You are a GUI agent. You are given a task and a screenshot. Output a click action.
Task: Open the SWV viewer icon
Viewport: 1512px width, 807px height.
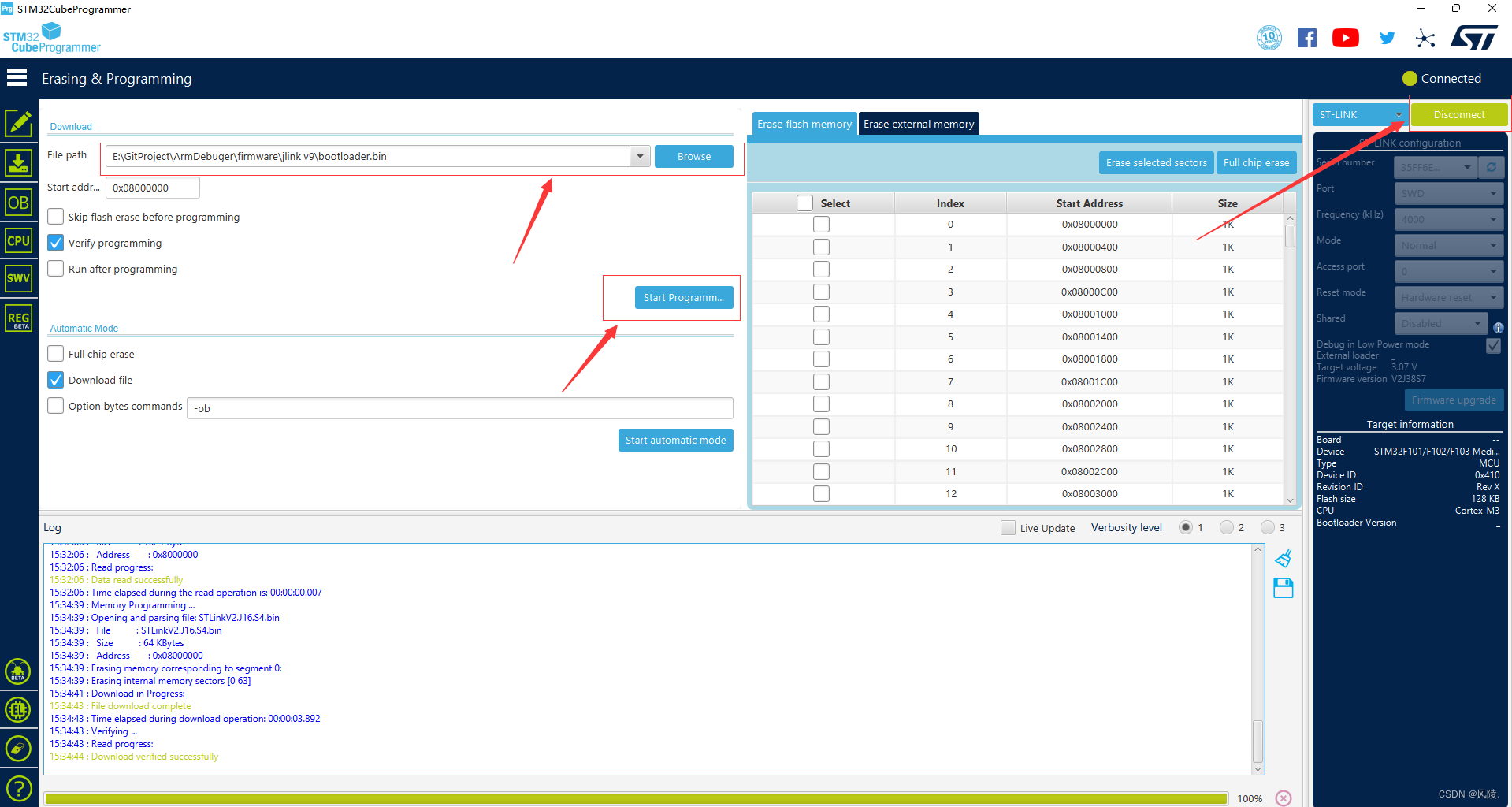(18, 278)
